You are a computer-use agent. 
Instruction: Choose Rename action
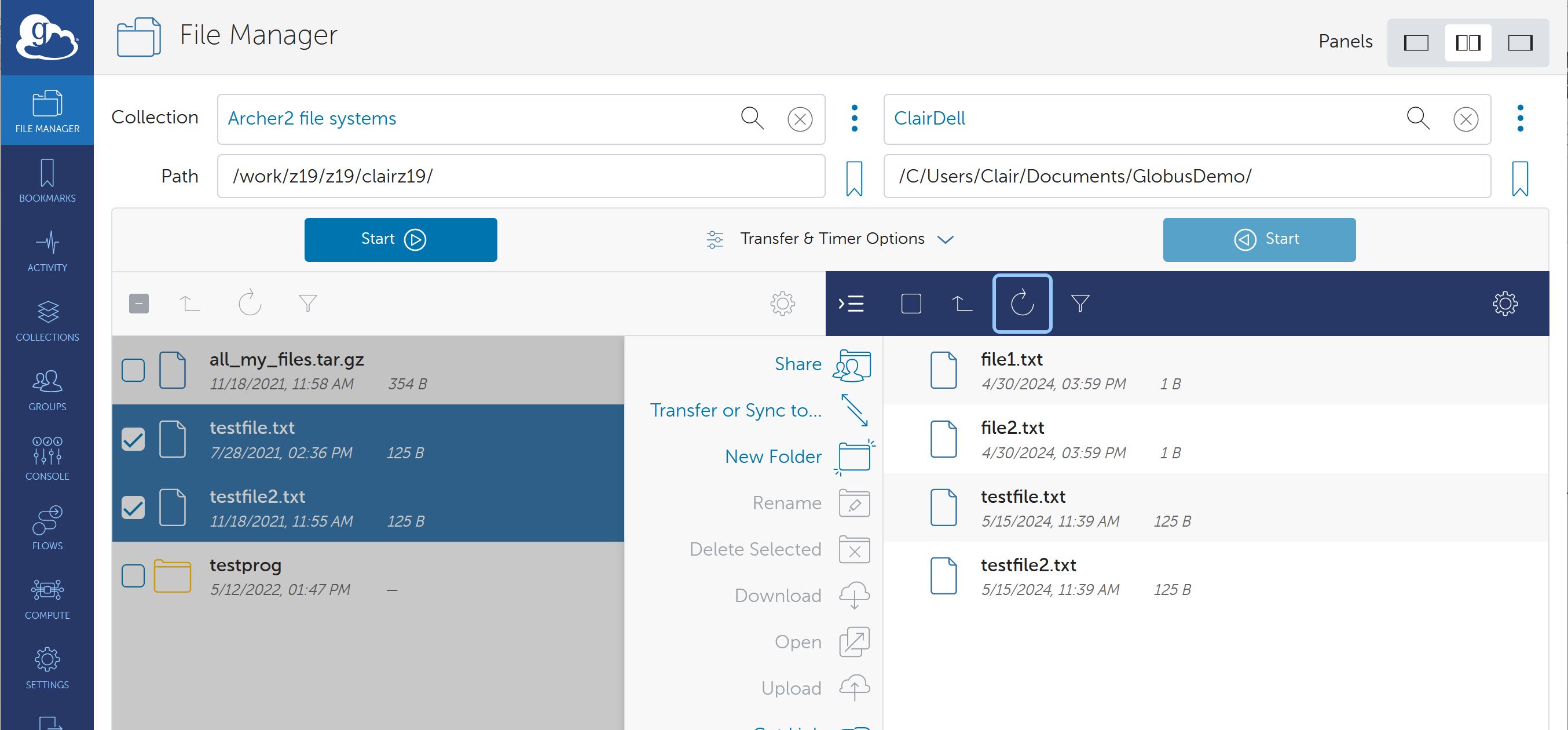coord(811,503)
